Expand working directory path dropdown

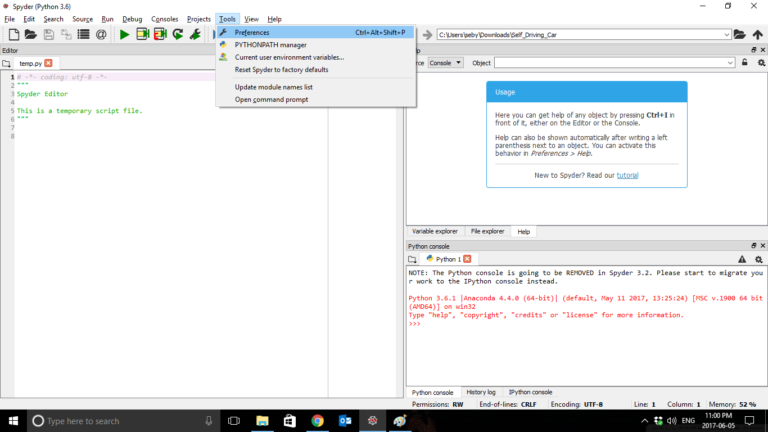(726, 35)
